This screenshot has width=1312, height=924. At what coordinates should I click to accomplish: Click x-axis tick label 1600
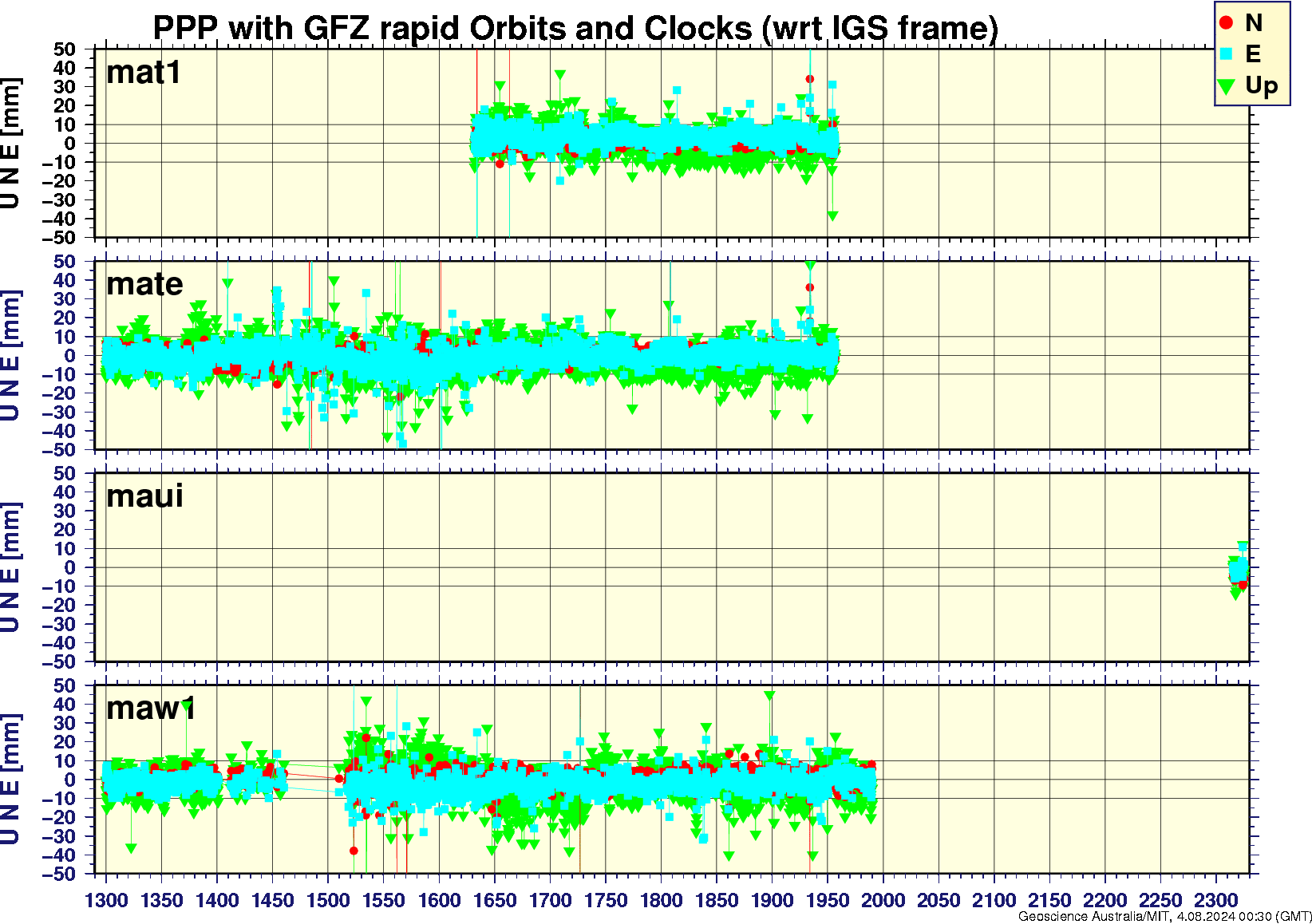coord(439,900)
